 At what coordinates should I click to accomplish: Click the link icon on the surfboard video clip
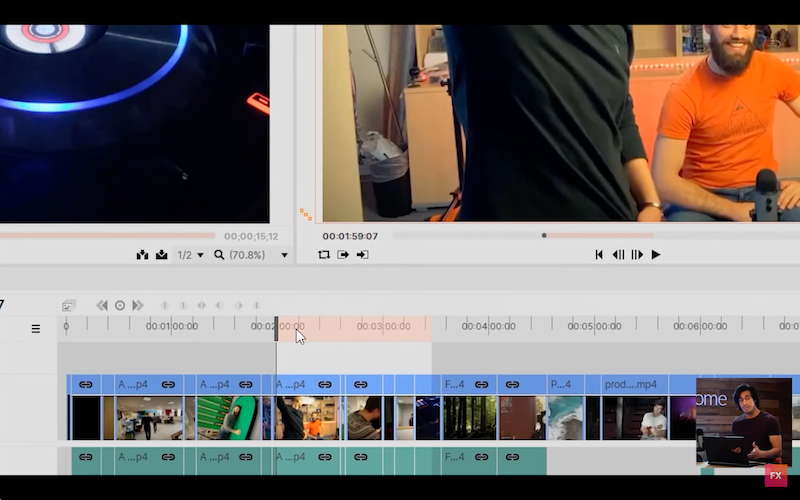tap(246, 384)
